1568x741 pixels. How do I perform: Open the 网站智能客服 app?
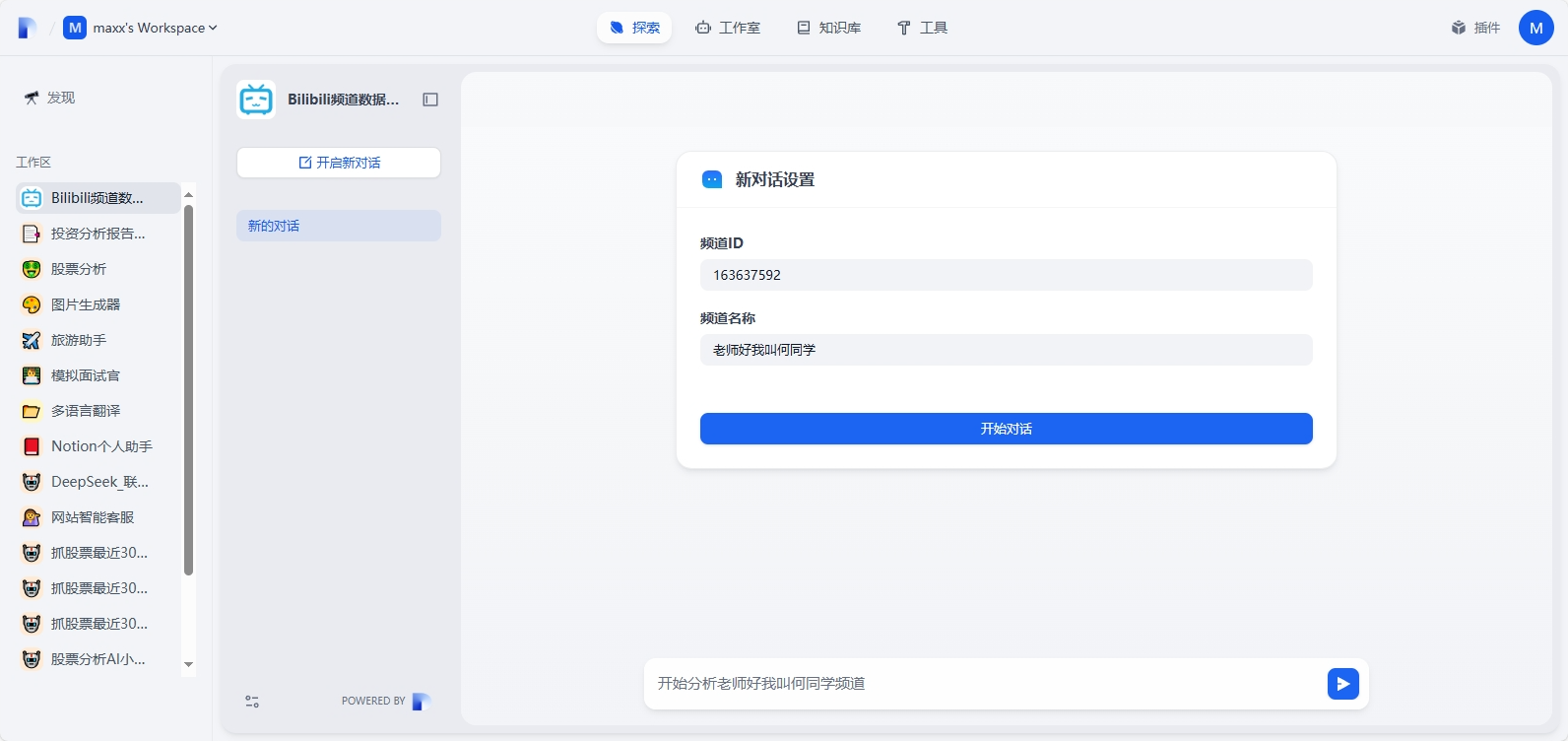coord(98,517)
